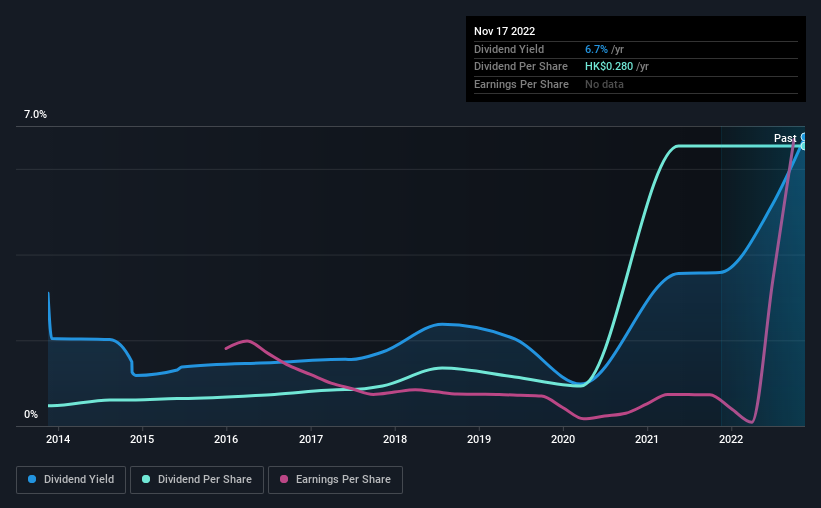
Task: Click the 7.0% y-axis label
Action: (x=35, y=115)
